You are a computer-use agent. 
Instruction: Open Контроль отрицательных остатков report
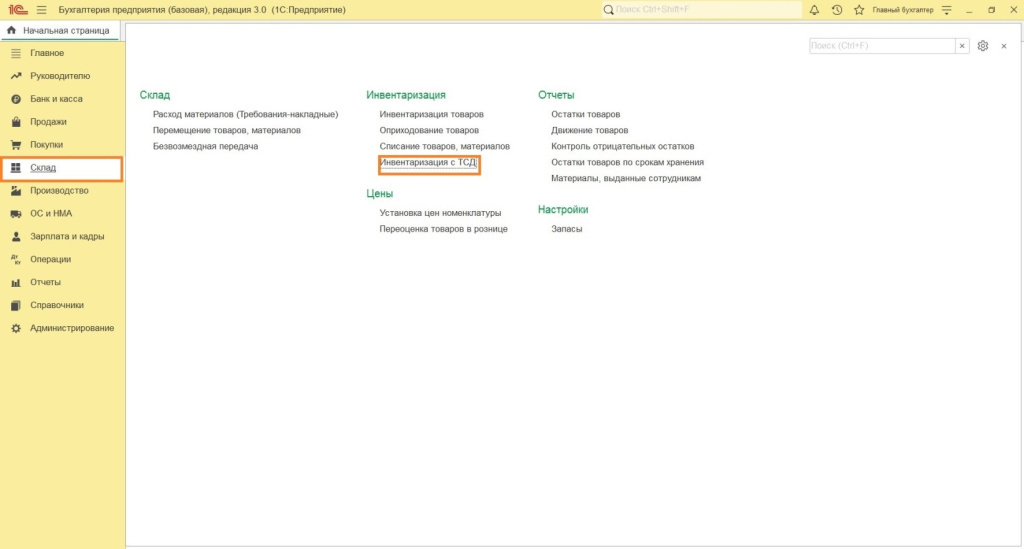622,146
